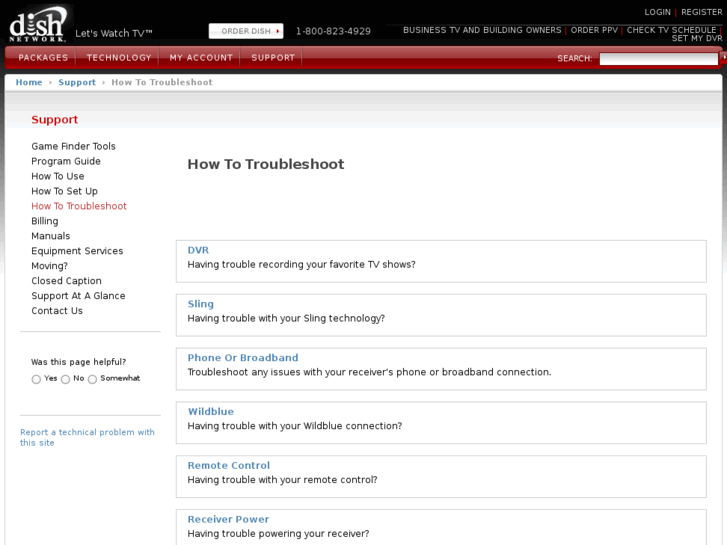
Task: Open How To Set Up in sidebar
Action: point(64,191)
